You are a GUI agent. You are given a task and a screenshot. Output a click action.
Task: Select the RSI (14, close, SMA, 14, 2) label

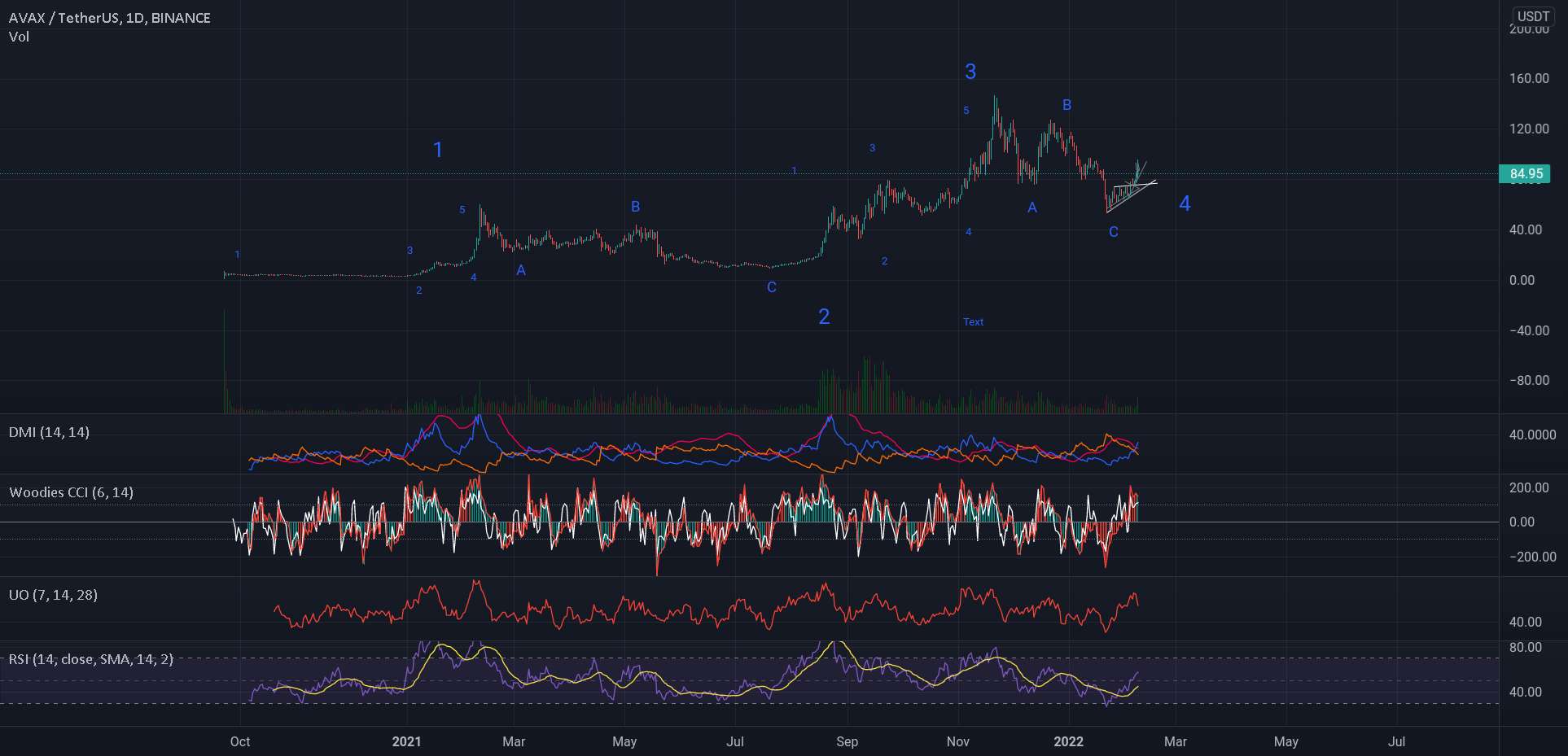pos(91,658)
